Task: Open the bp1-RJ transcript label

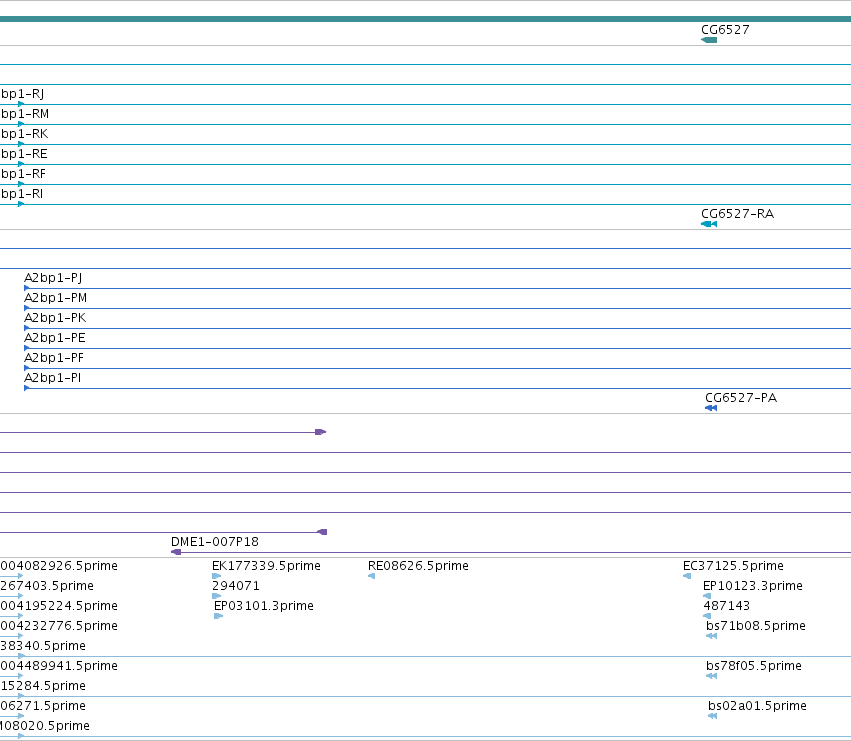Action: (x=22, y=94)
